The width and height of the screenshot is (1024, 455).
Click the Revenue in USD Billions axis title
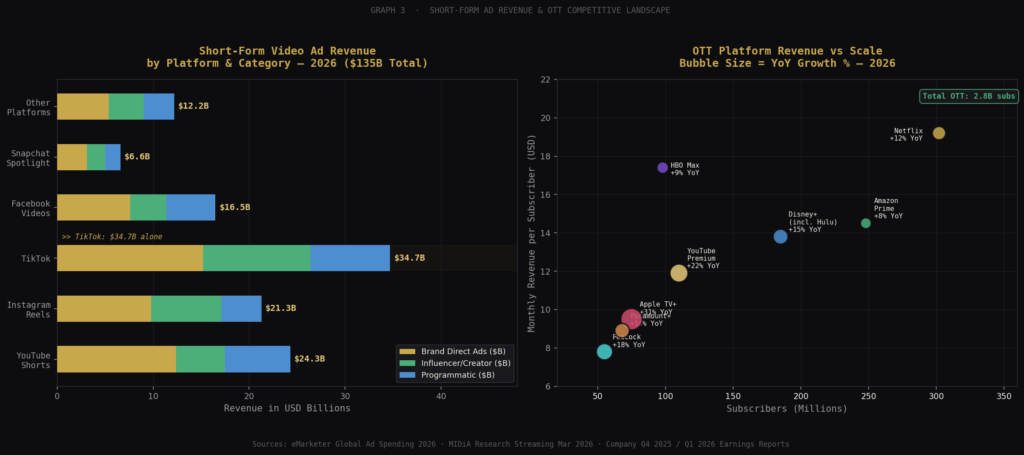(287, 408)
